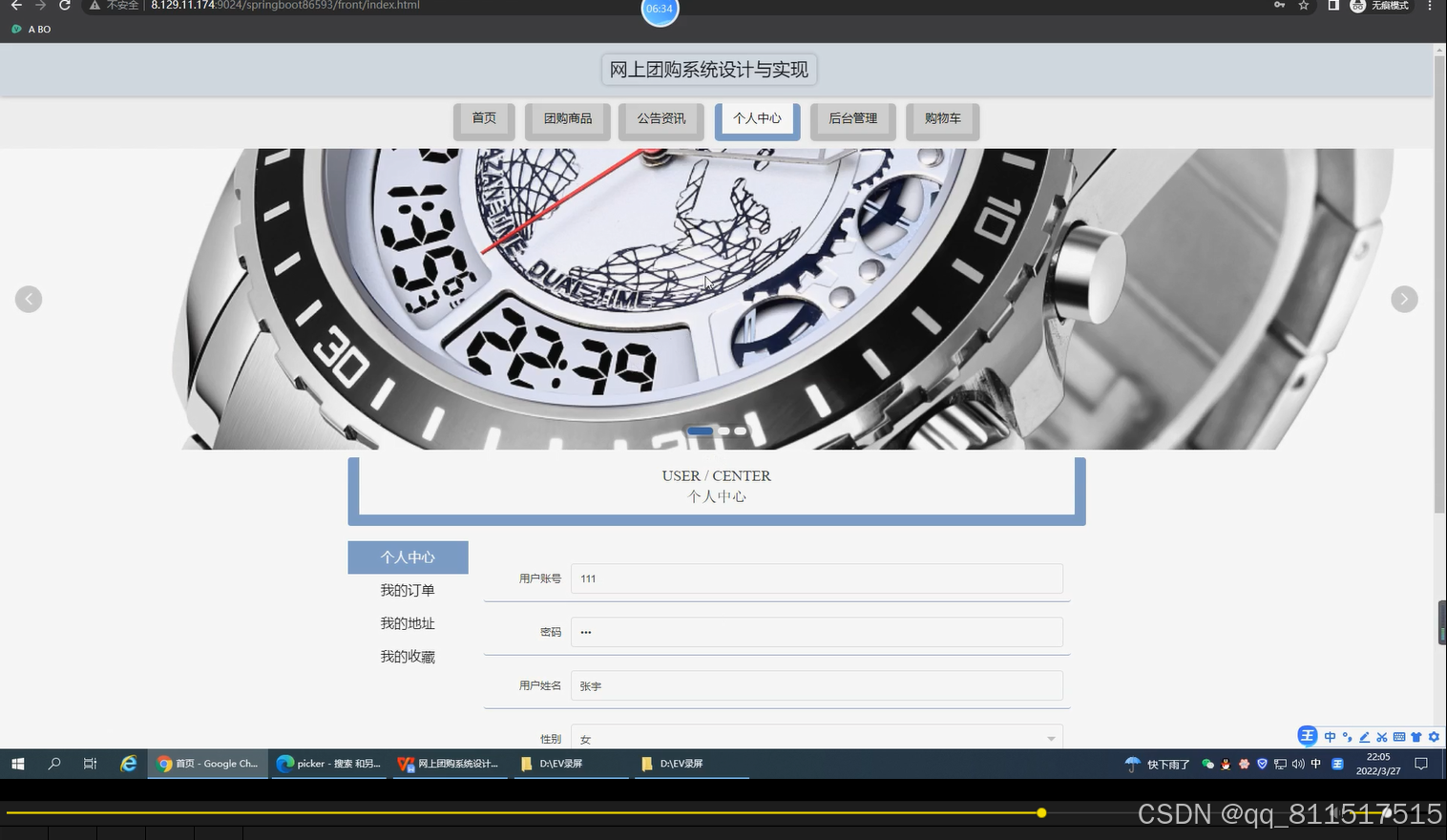Click the video progress bar handle
The width and height of the screenshot is (1447, 840).
[1041, 813]
